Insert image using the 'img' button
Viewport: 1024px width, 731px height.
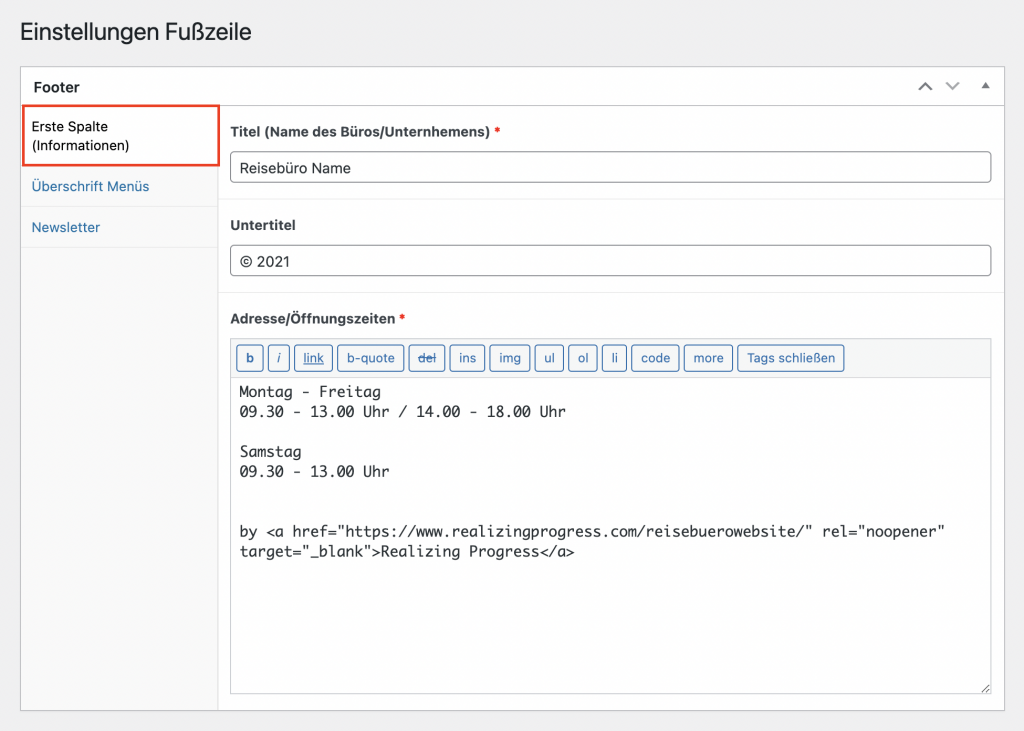pyautogui.click(x=510, y=358)
